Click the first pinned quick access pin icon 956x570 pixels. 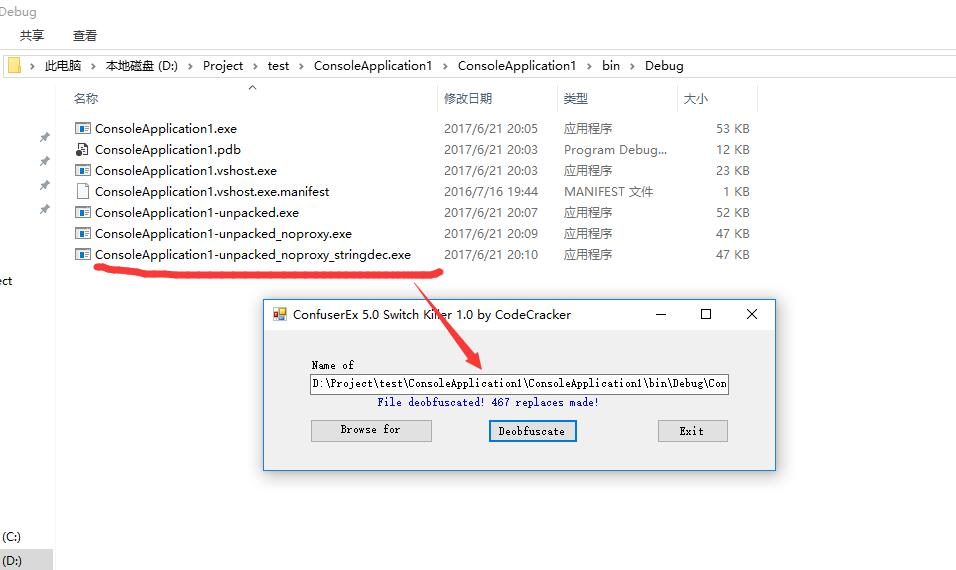(x=45, y=137)
